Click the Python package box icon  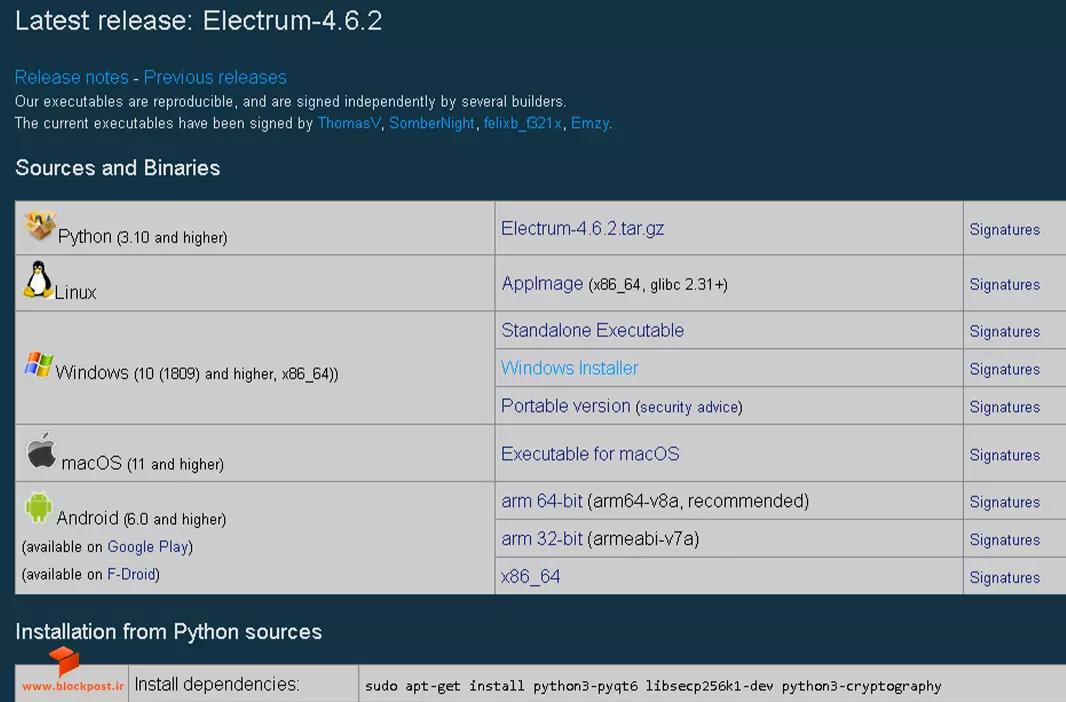click(x=40, y=225)
